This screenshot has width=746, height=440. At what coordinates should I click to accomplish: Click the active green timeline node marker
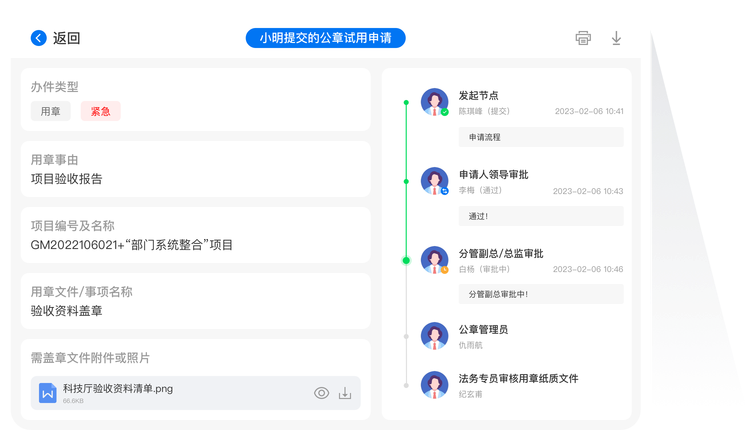click(x=406, y=260)
